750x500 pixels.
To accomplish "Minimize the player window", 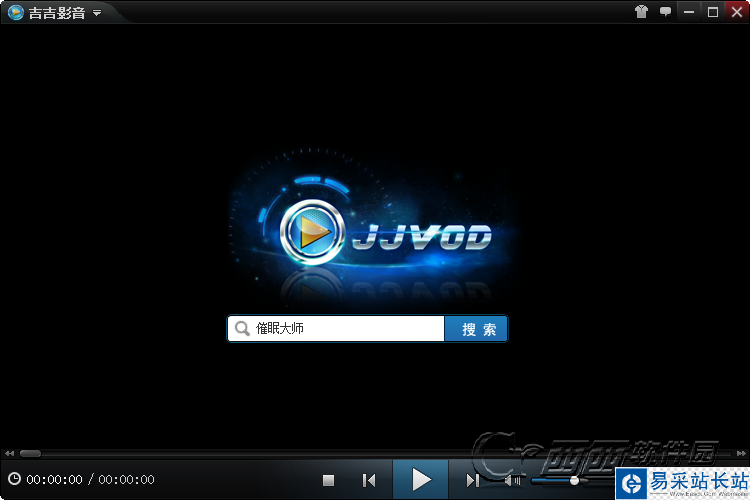I will point(689,11).
